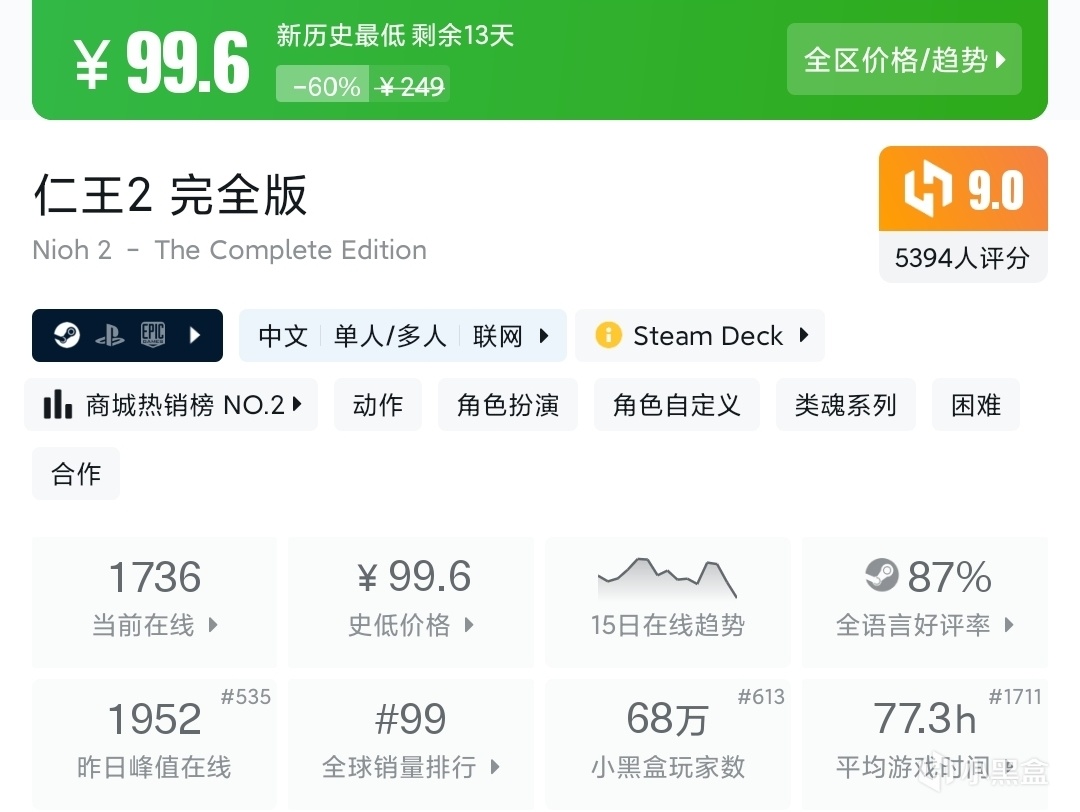The height and width of the screenshot is (812, 1080).
Task: Select the 动作 tag
Action: coord(378,405)
